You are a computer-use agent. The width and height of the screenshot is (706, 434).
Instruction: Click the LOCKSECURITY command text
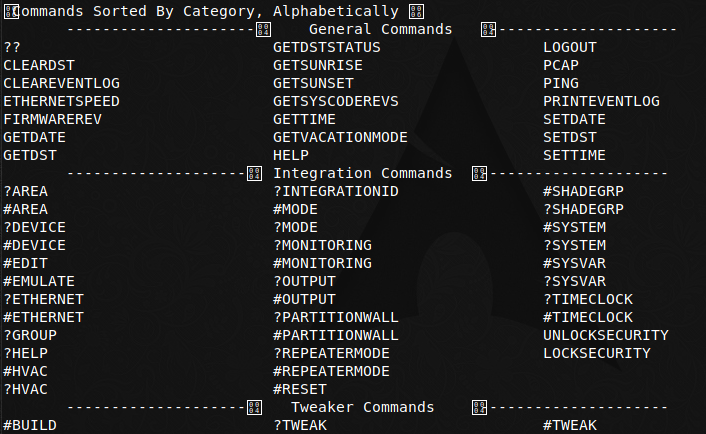pos(597,353)
